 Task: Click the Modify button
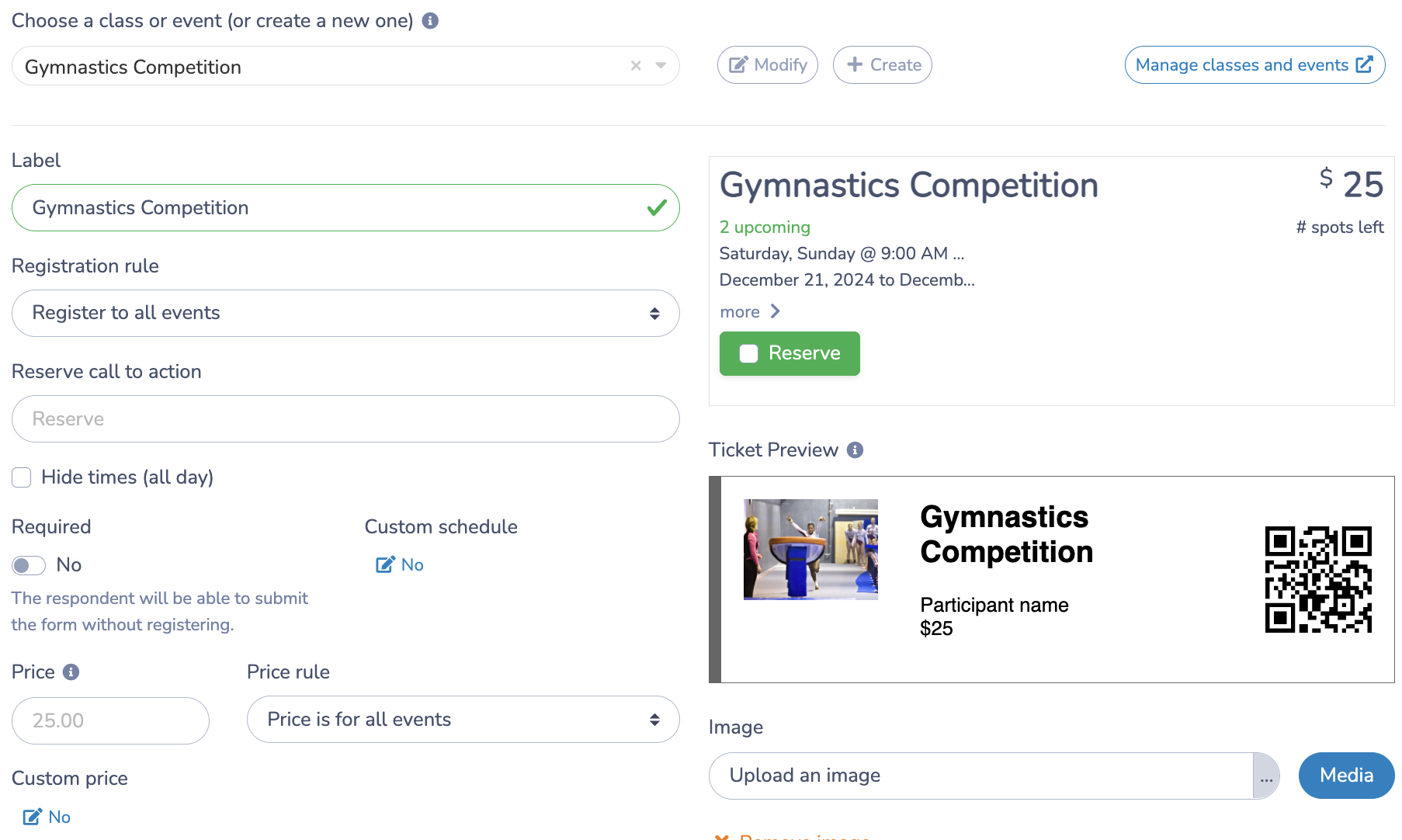click(x=767, y=65)
